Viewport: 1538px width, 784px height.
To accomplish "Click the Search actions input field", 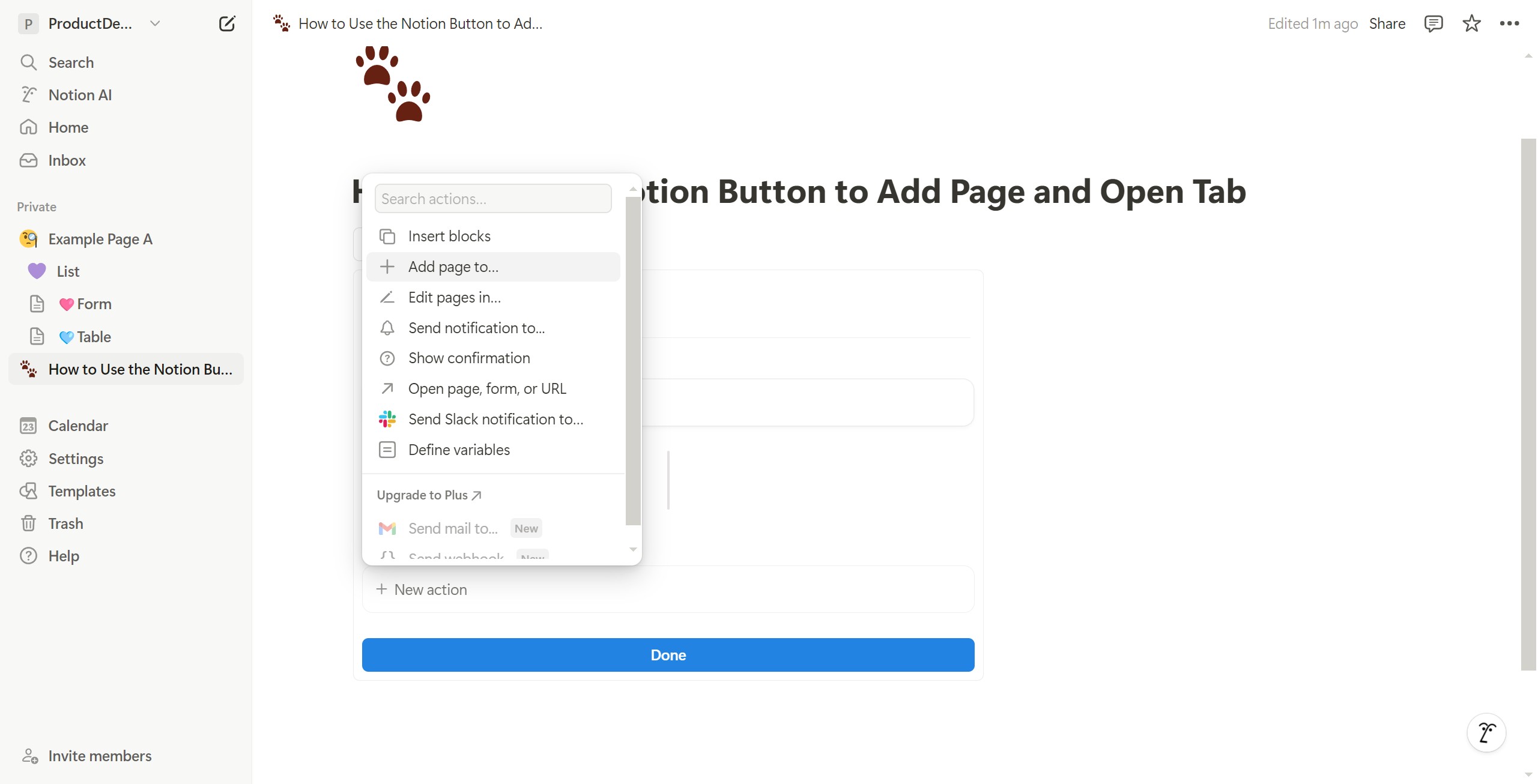I will (493, 199).
